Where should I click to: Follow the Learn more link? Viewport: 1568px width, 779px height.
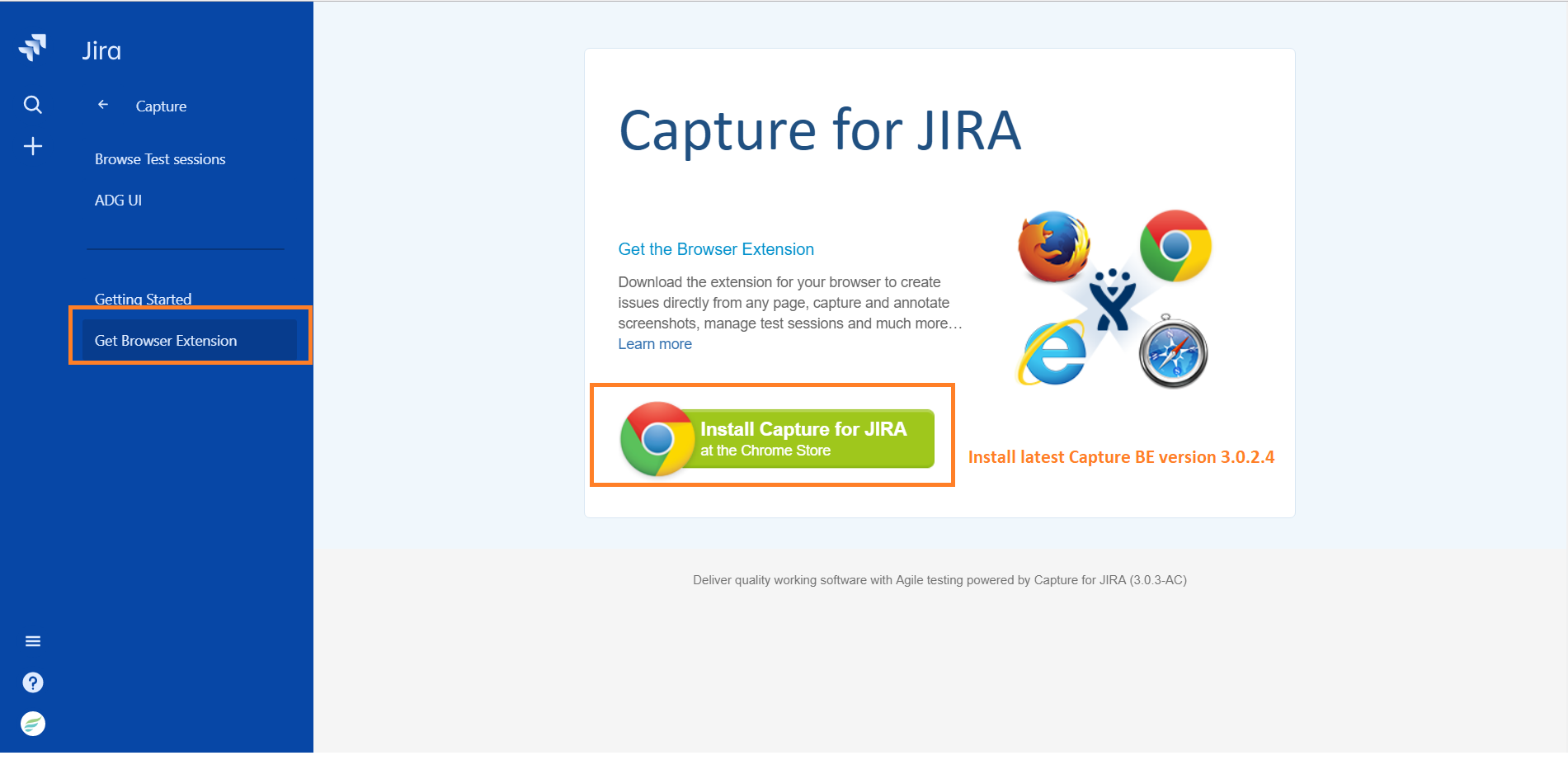point(655,344)
